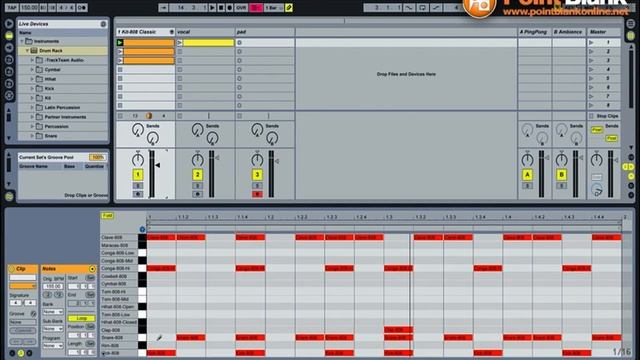The image size is (640, 360).
Task: Toggle track 3 activator button
Action: (257, 175)
